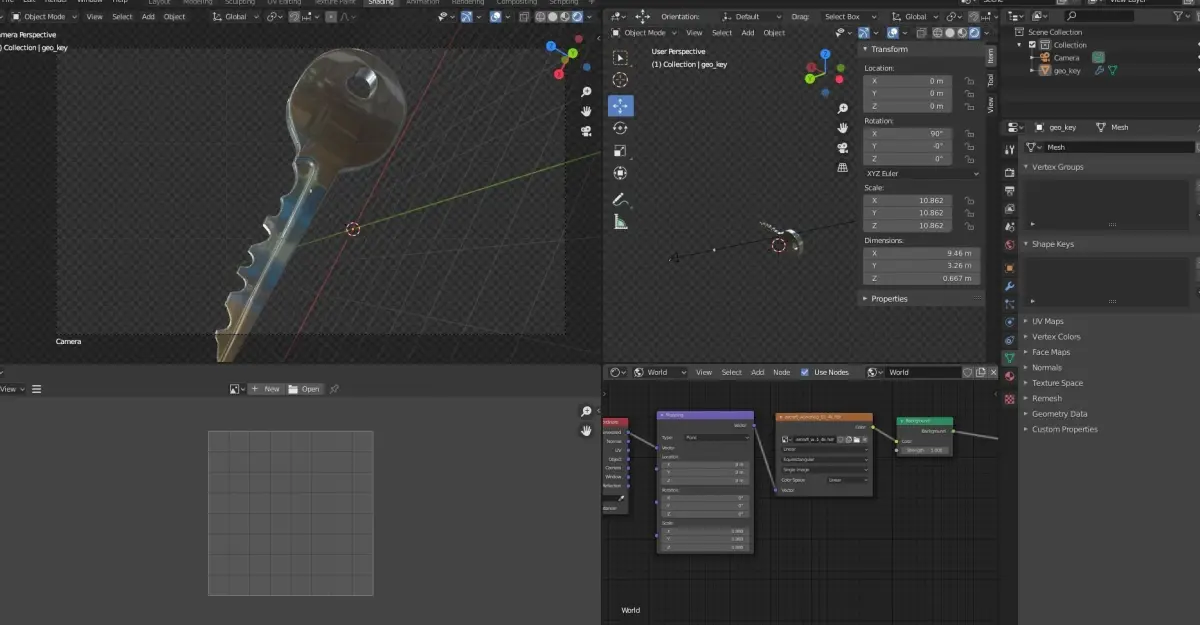This screenshot has height=625, width=1200.
Task: Collapse Vertex Groups panel
Action: click(x=1058, y=167)
